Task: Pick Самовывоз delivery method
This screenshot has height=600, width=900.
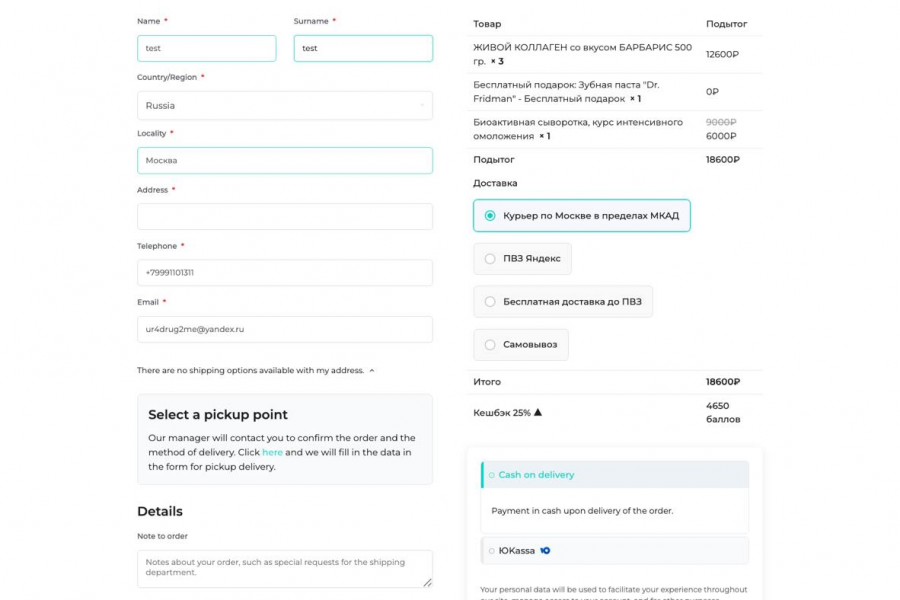Action: point(490,345)
